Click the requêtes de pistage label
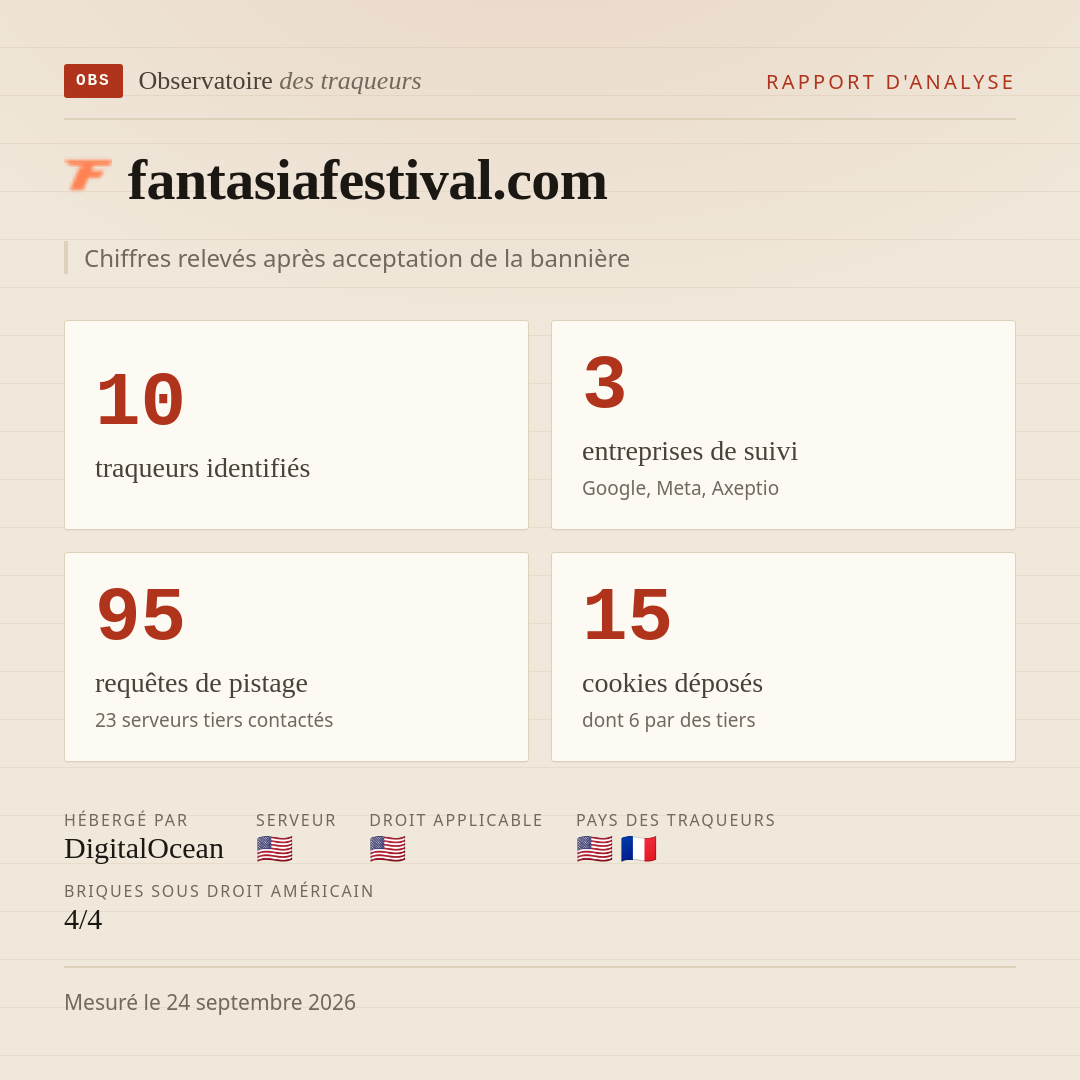This screenshot has height=1080, width=1080. point(201,683)
